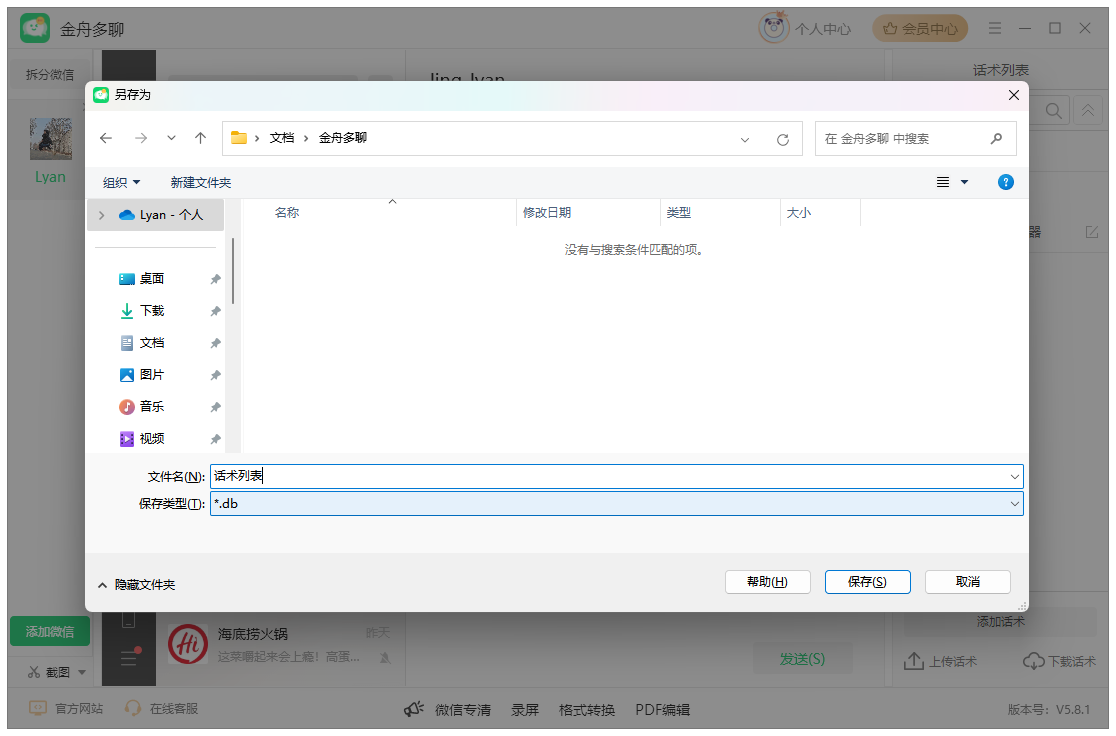Click the 帮助(H) button
The width and height of the screenshot is (1116, 736).
coord(767,582)
